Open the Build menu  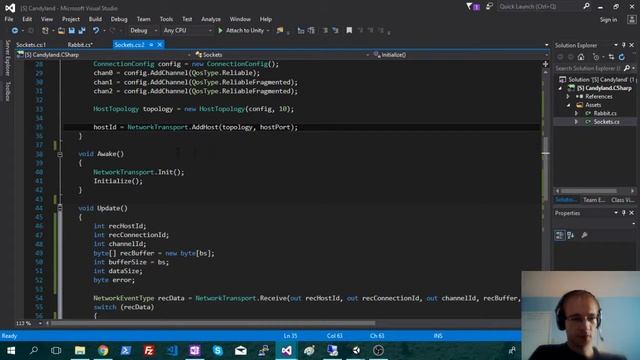click(95, 19)
